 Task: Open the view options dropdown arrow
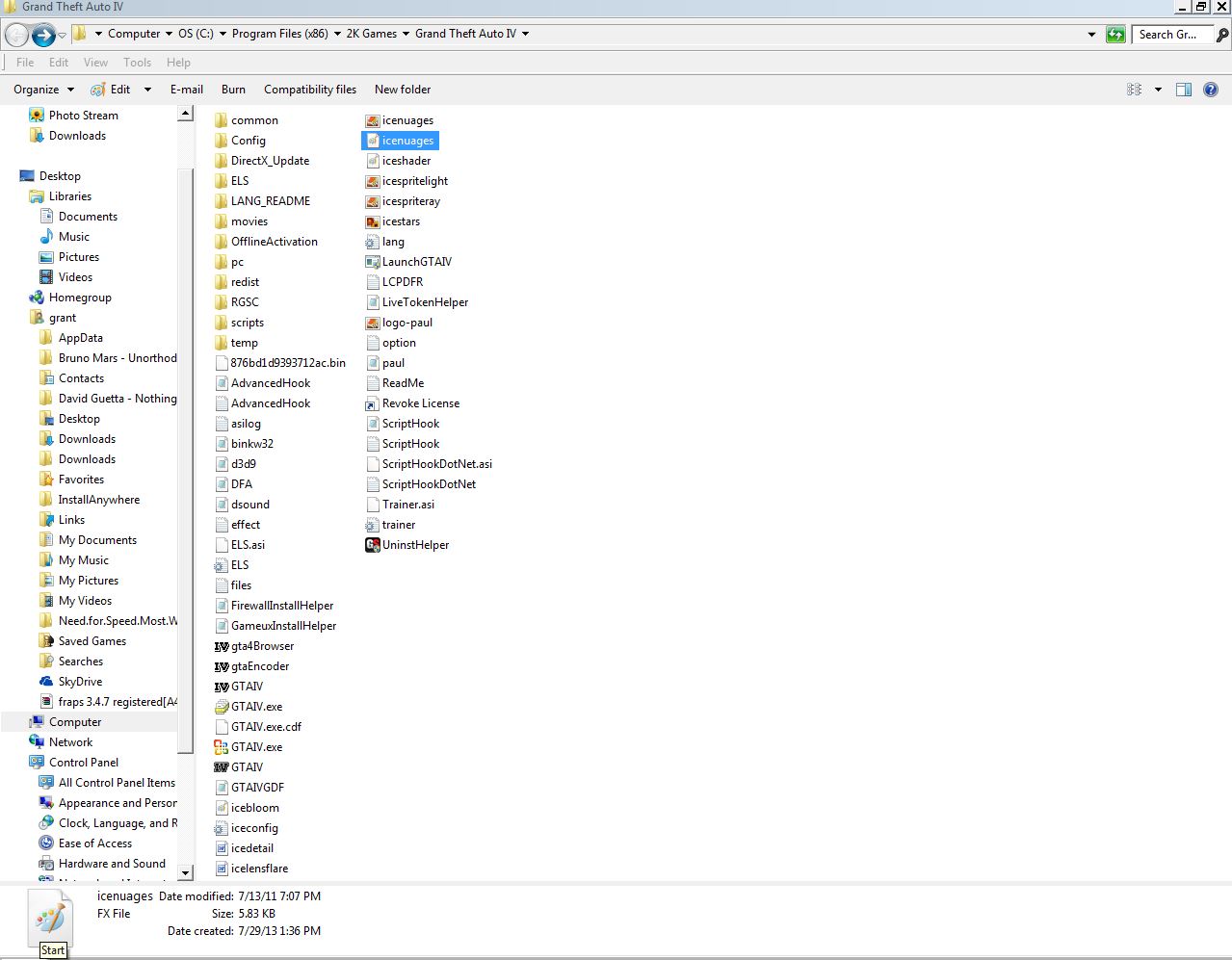1158,90
